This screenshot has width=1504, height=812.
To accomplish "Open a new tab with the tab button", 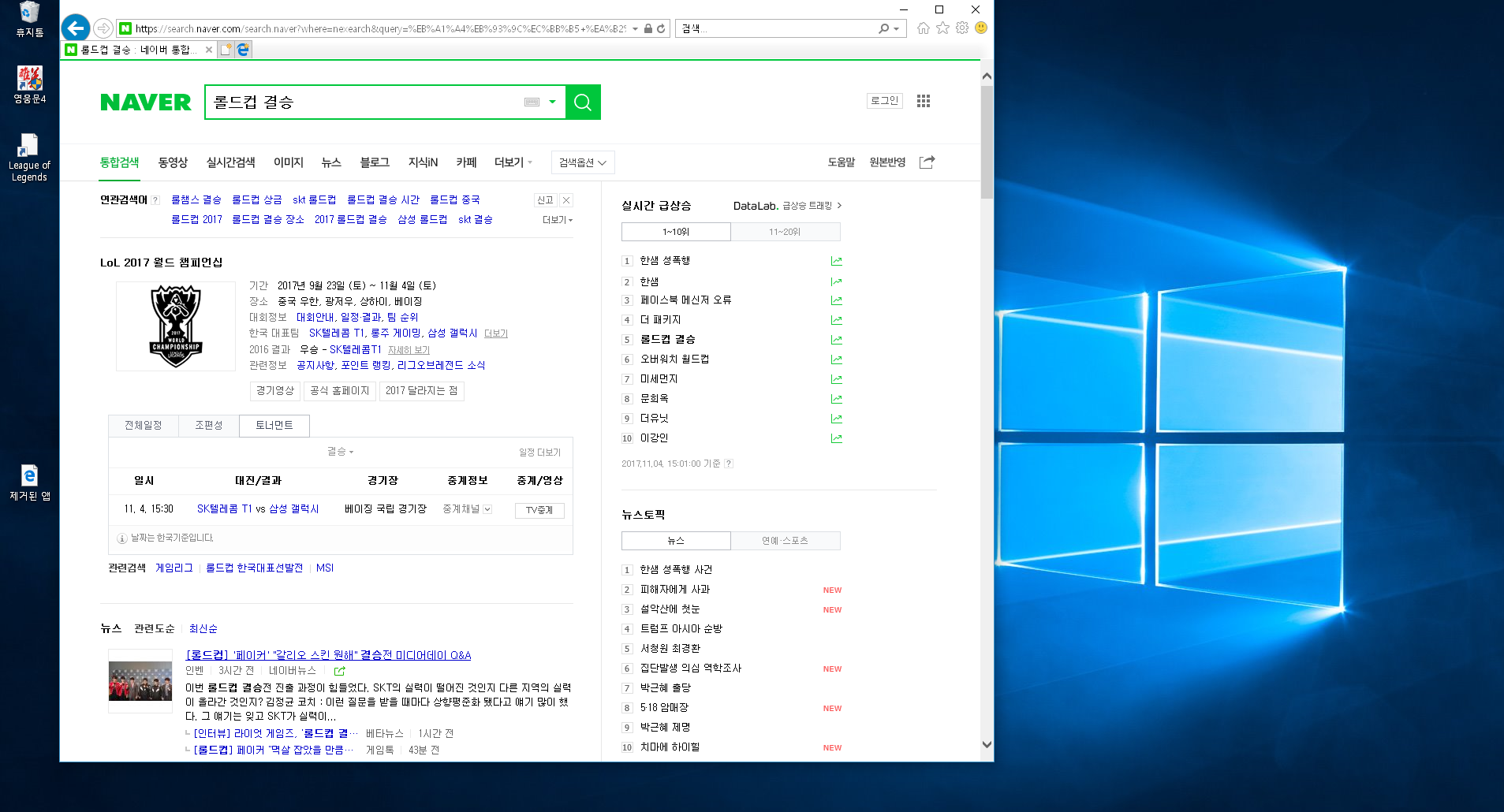I will click(226, 50).
